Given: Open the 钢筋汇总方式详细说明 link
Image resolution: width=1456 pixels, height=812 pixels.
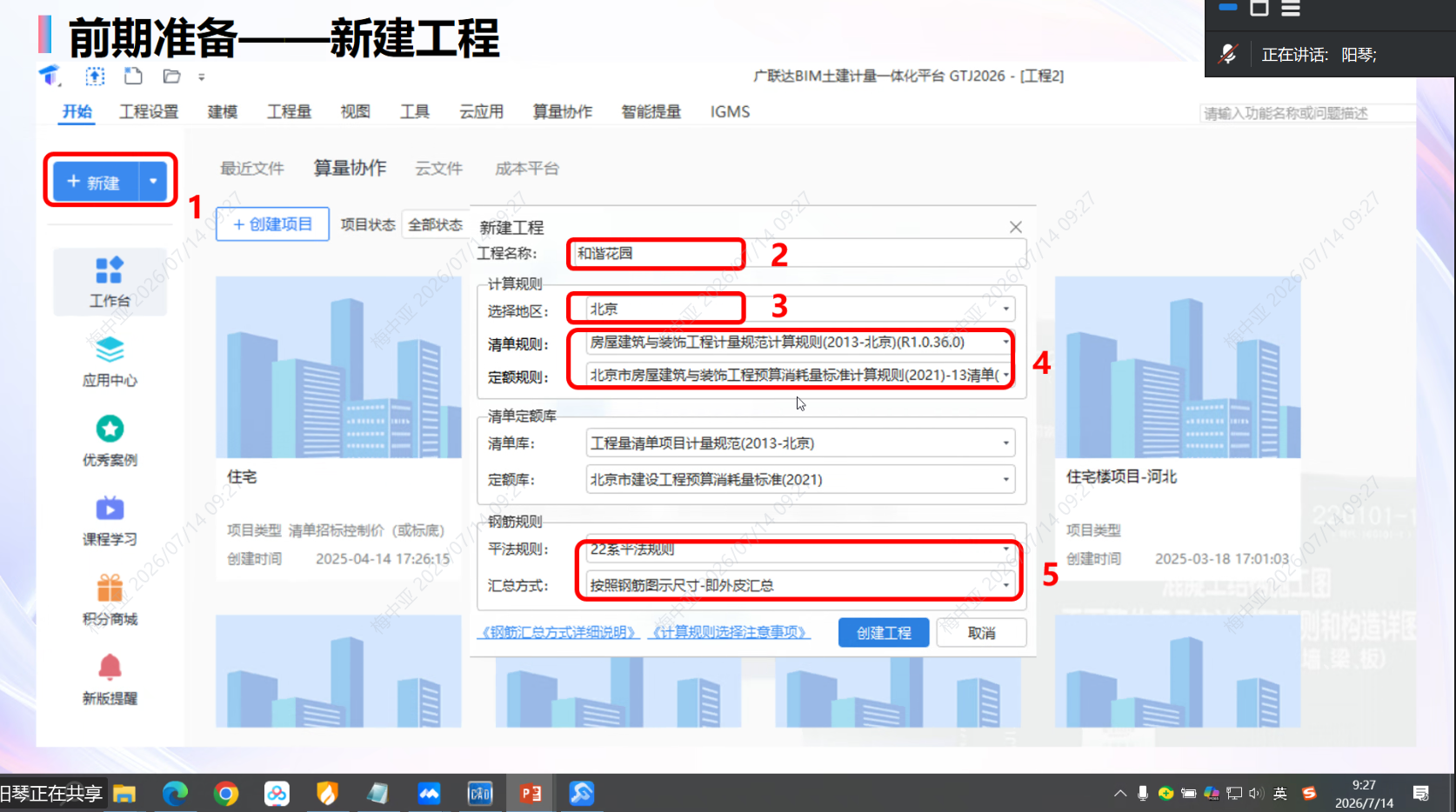Looking at the screenshot, I should click(x=558, y=632).
